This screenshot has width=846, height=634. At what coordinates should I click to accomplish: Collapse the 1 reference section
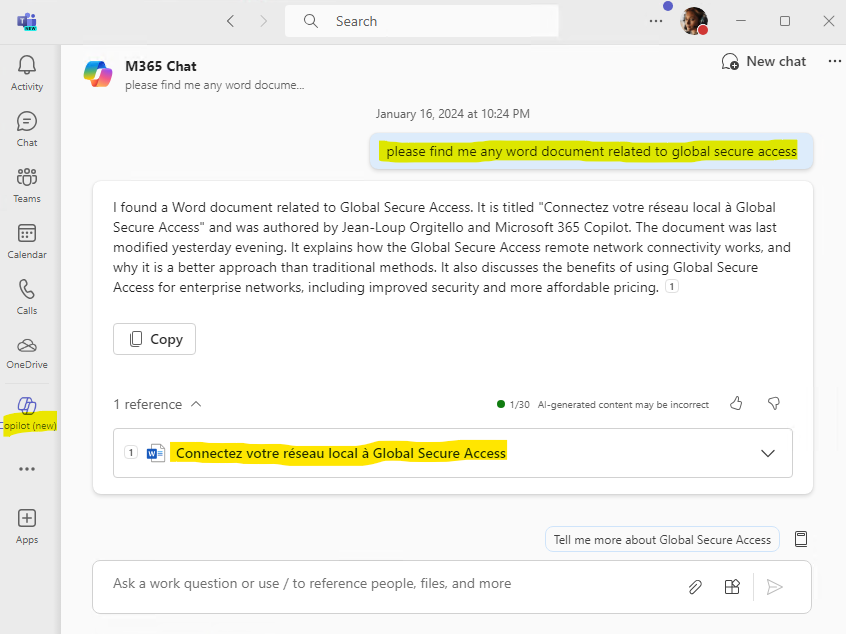[157, 404]
